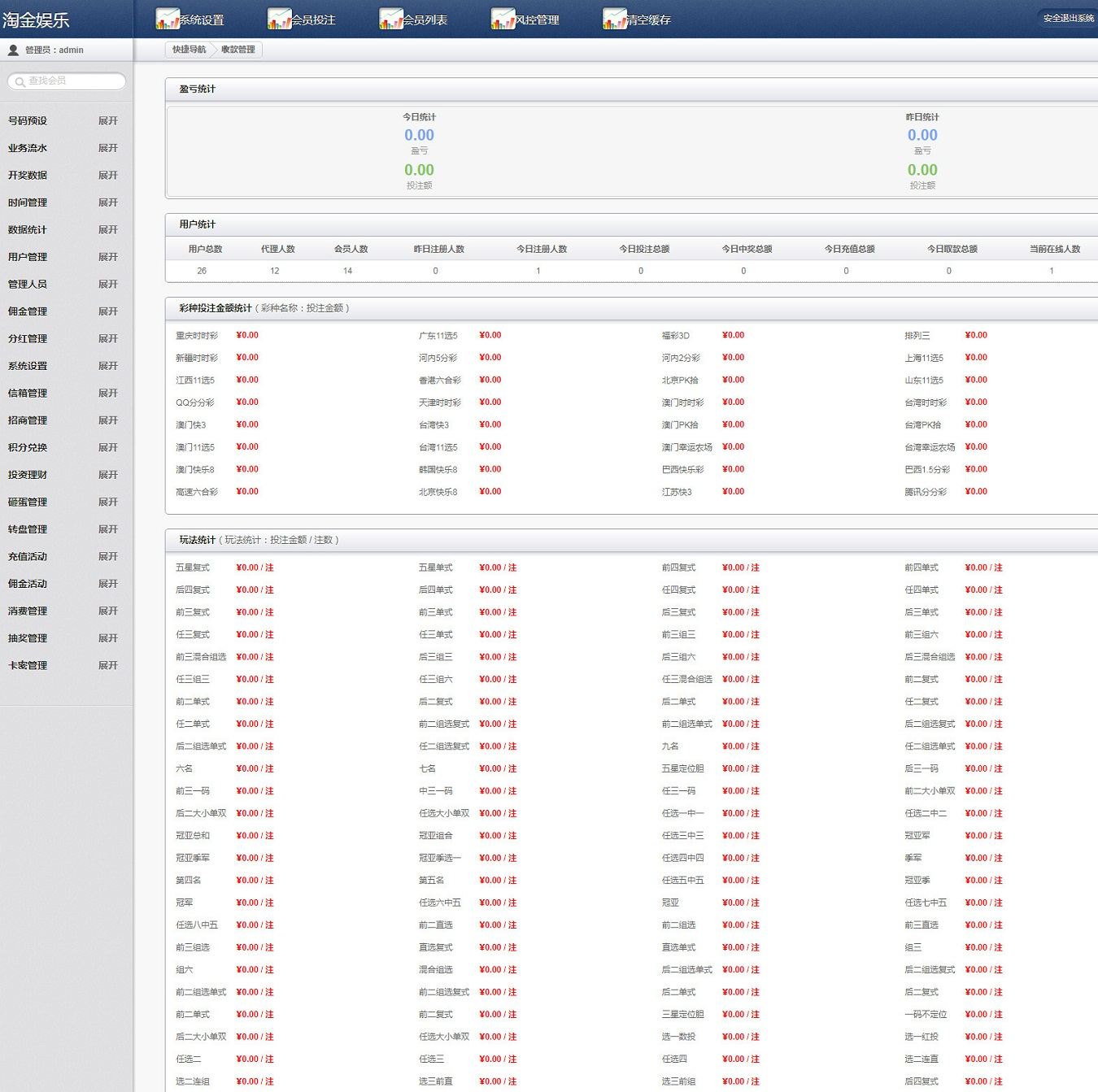Image resolution: width=1098 pixels, height=1092 pixels.
Task: Select 投资理财 from the sidebar
Action: tap(28, 475)
